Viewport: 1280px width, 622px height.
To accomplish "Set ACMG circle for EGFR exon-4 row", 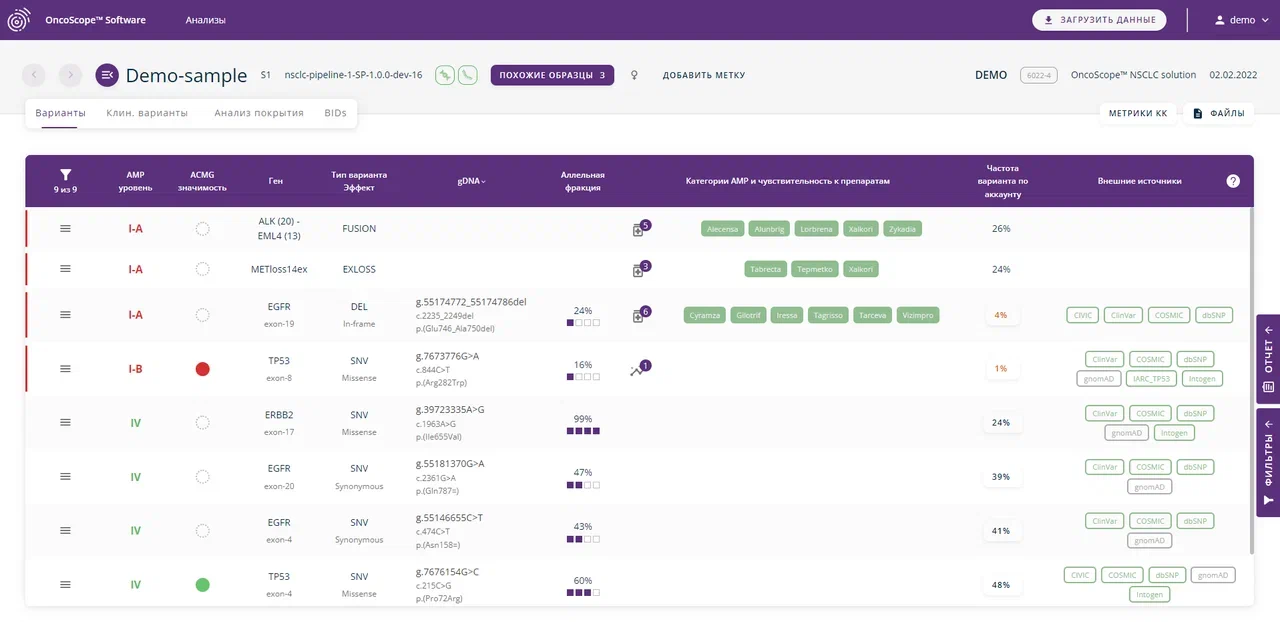I will (203, 530).
